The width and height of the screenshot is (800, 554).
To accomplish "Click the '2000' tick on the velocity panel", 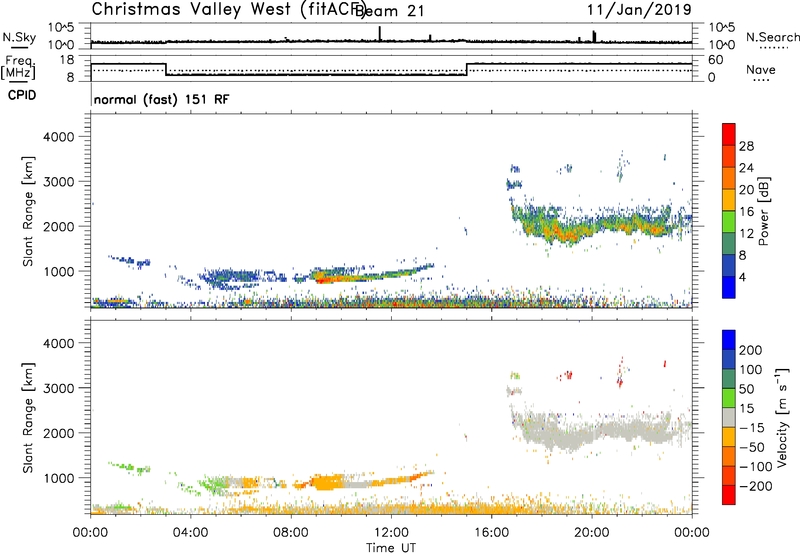I will coord(58,433).
